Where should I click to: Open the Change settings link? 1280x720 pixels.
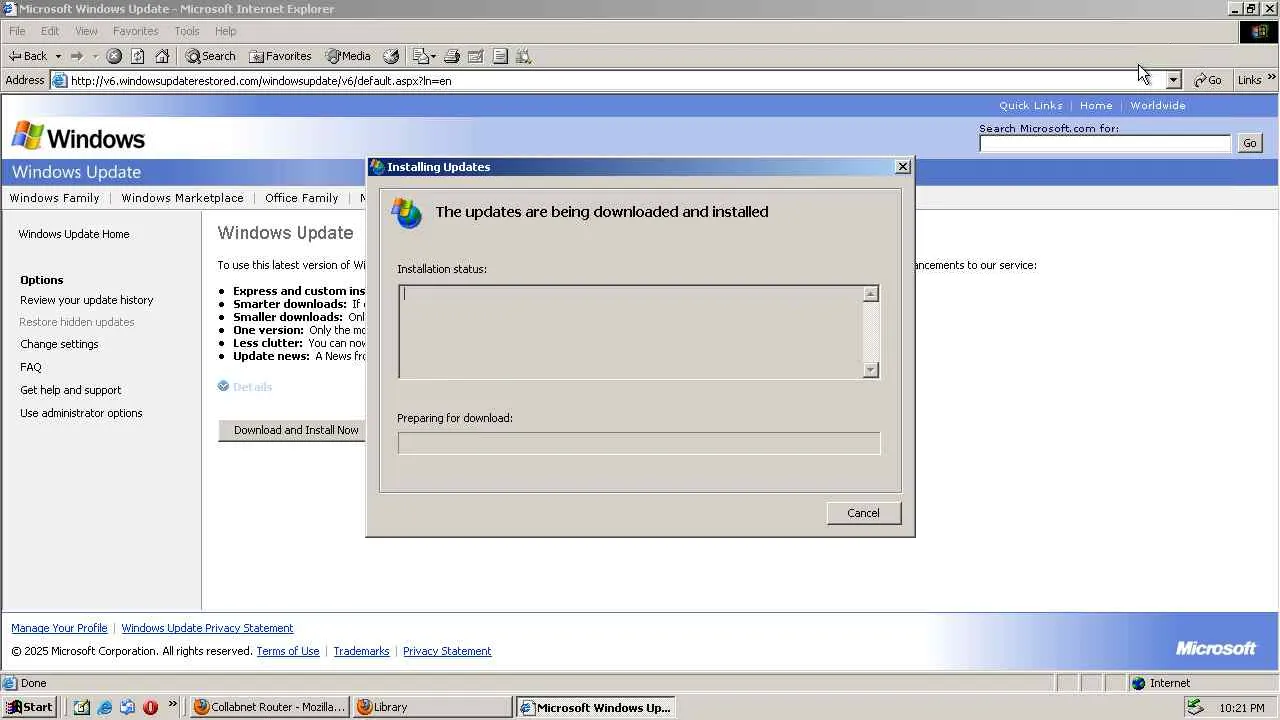tap(59, 344)
